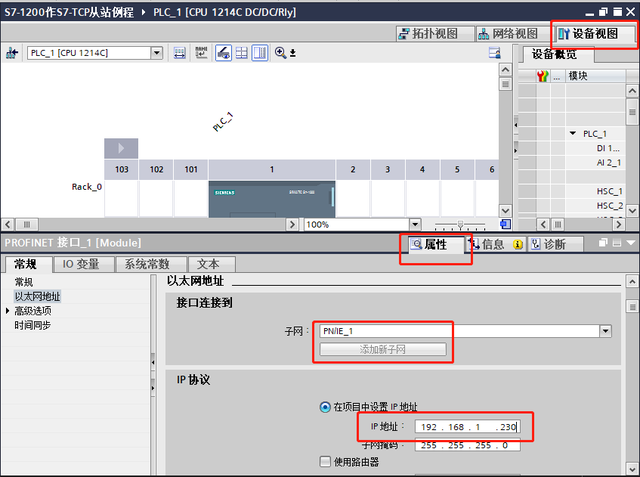Collapse the PLC_1 tree node
Viewport: 640px width, 477px height.
(x=573, y=133)
